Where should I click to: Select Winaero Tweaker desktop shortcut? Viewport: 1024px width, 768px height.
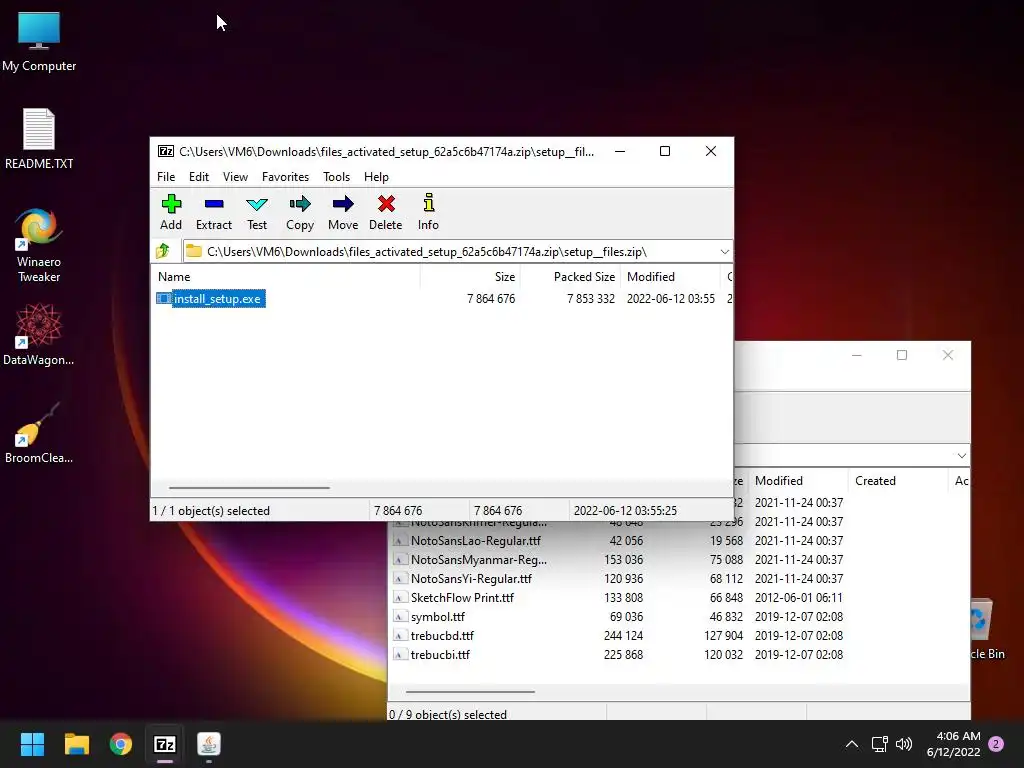[39, 246]
